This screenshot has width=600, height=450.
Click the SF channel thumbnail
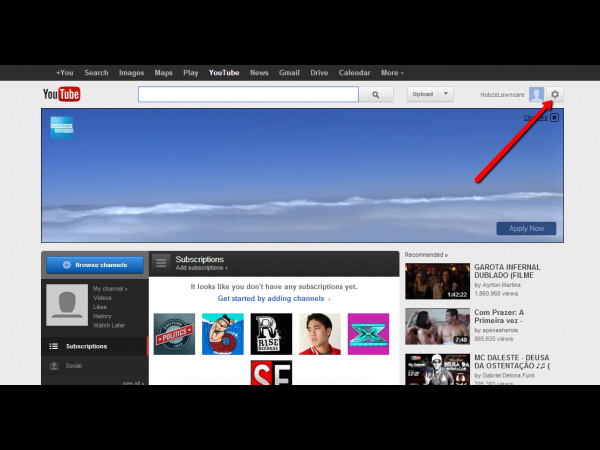coord(271,373)
